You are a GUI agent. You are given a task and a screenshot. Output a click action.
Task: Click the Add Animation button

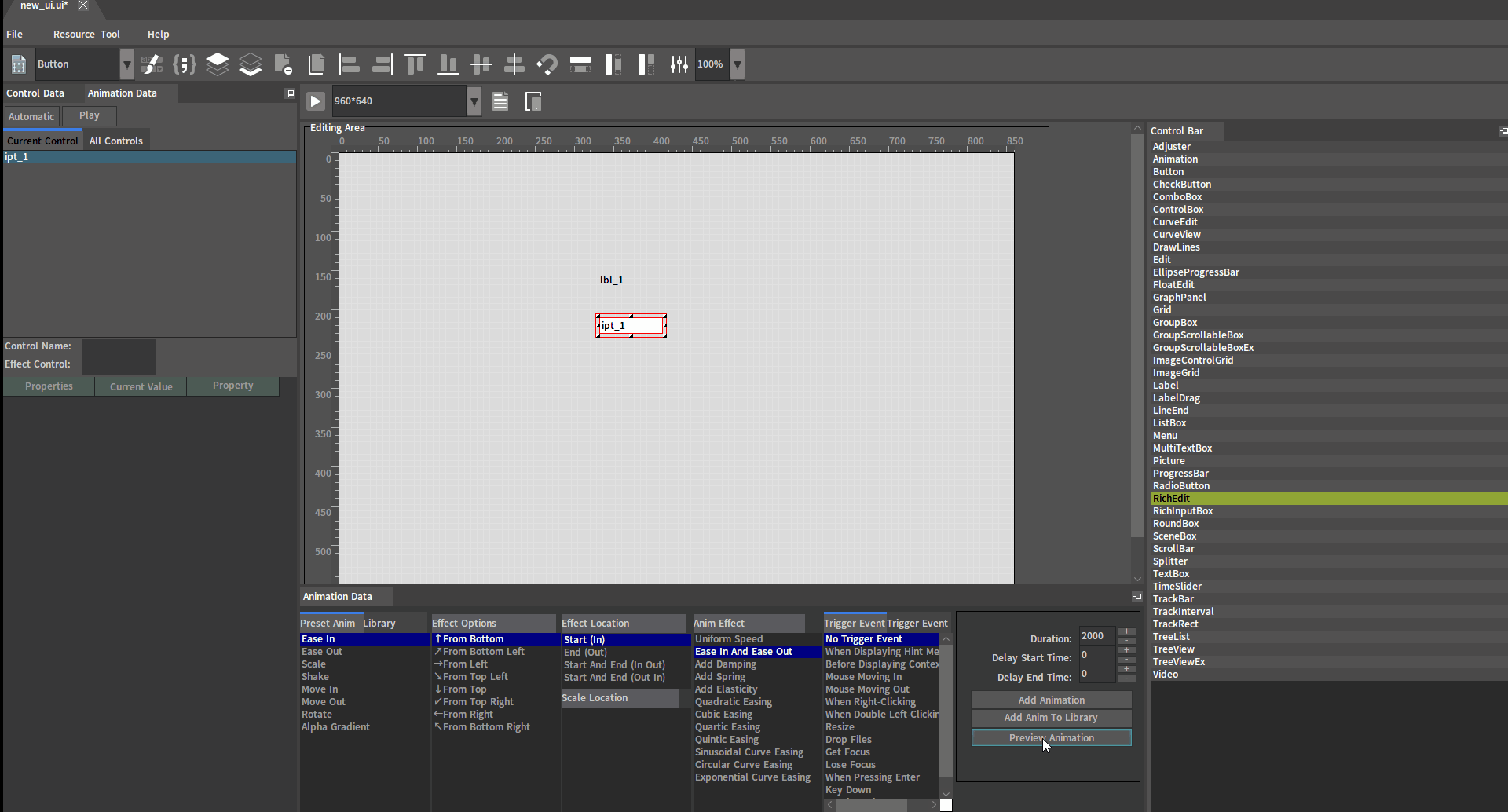1052,700
